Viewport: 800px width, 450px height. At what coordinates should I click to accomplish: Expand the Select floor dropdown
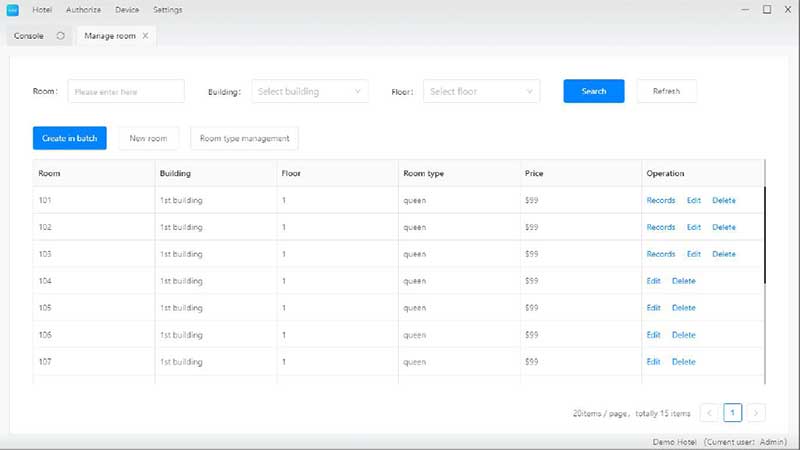coord(482,91)
